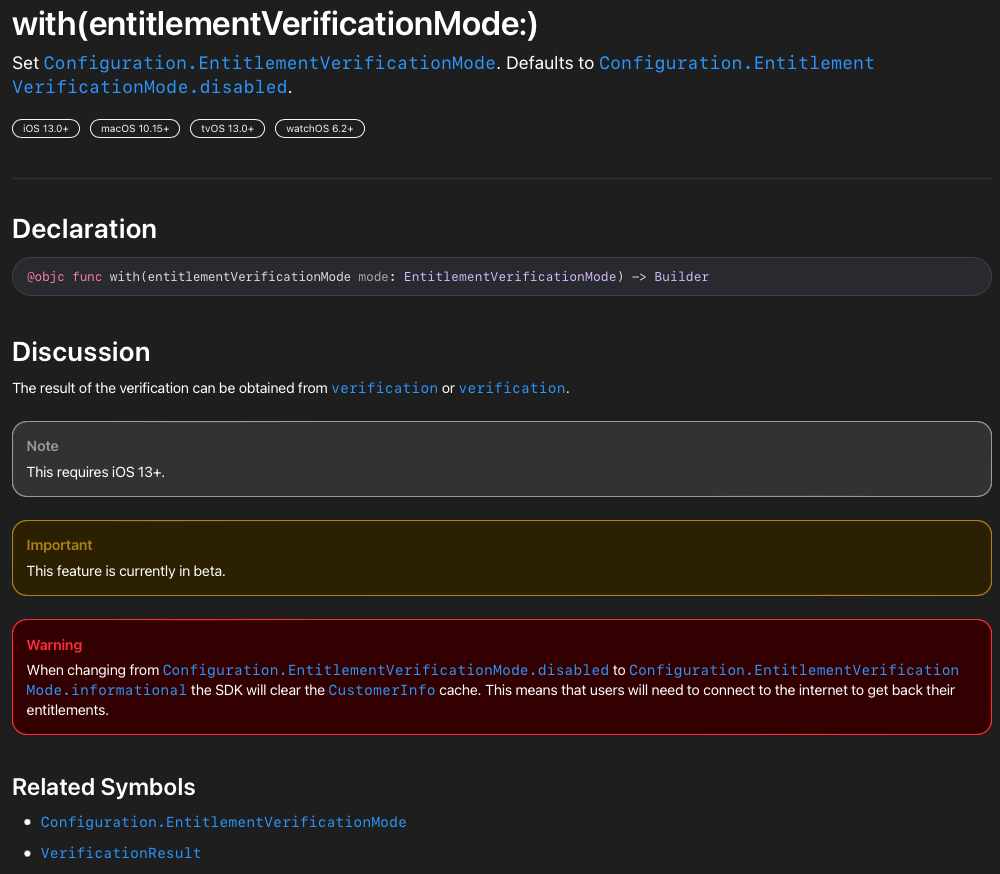Image resolution: width=1000 pixels, height=874 pixels.
Task: Open the first verification link in Discussion
Action: pyautogui.click(x=385, y=388)
